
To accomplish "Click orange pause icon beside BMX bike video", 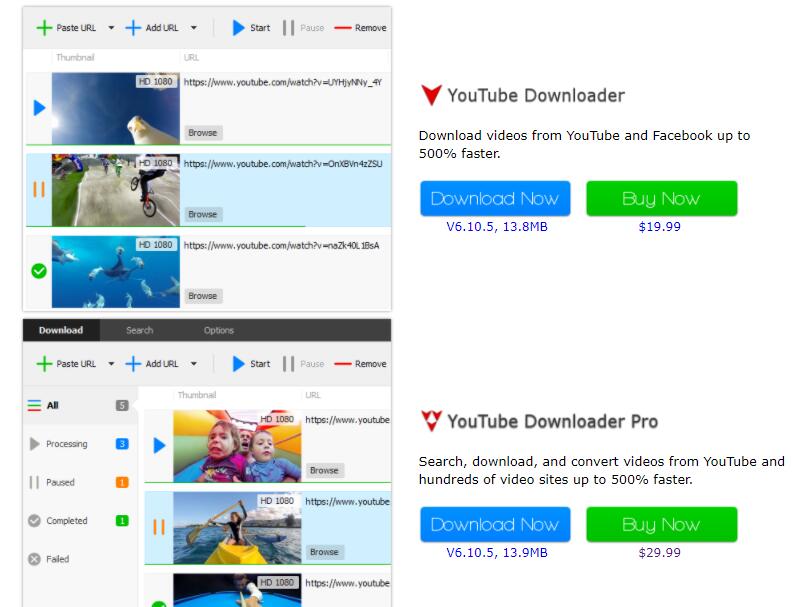I will click(x=39, y=189).
